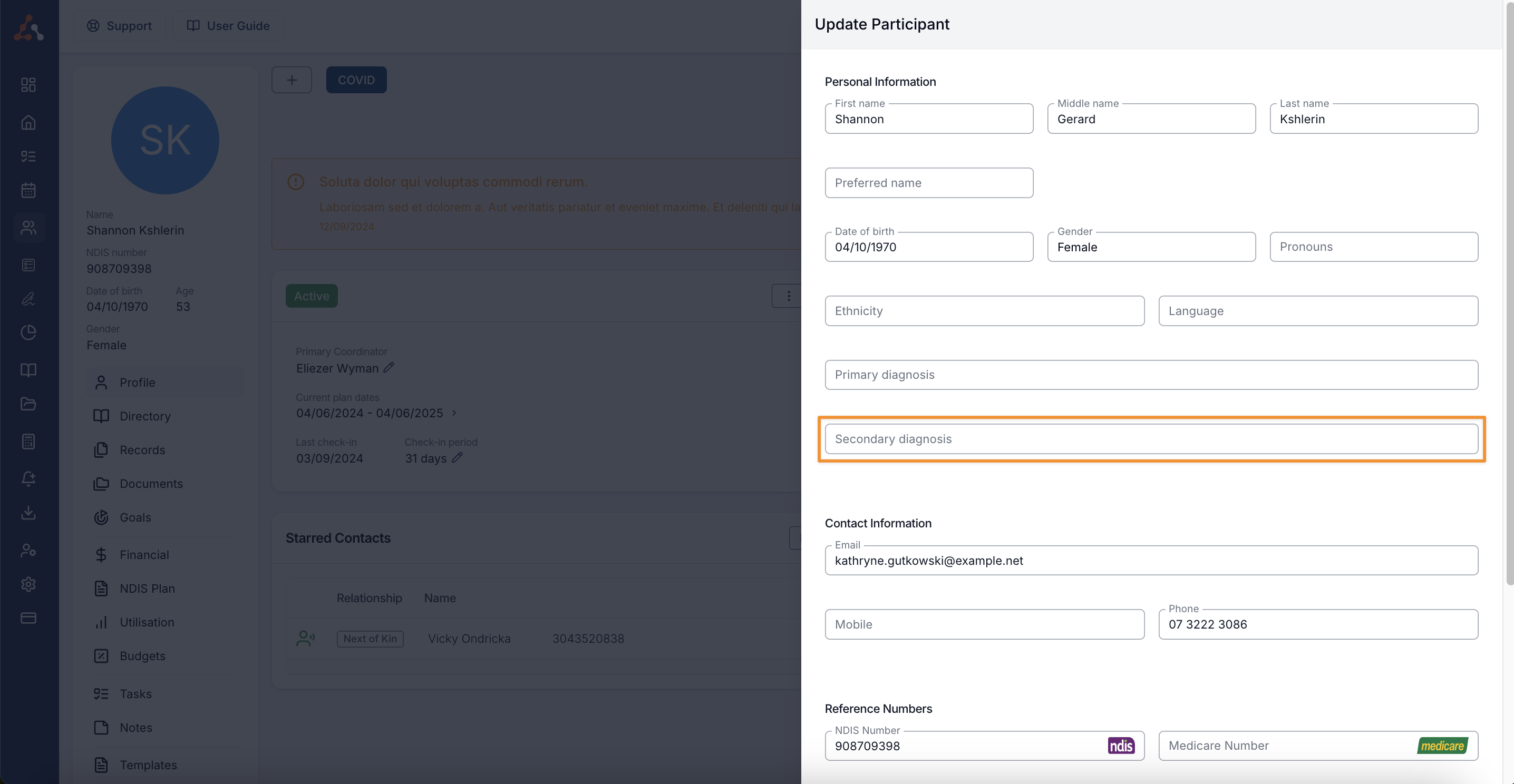Screen dimensions: 1514x784
Task: Click the COVID tag button
Action: 356,80
